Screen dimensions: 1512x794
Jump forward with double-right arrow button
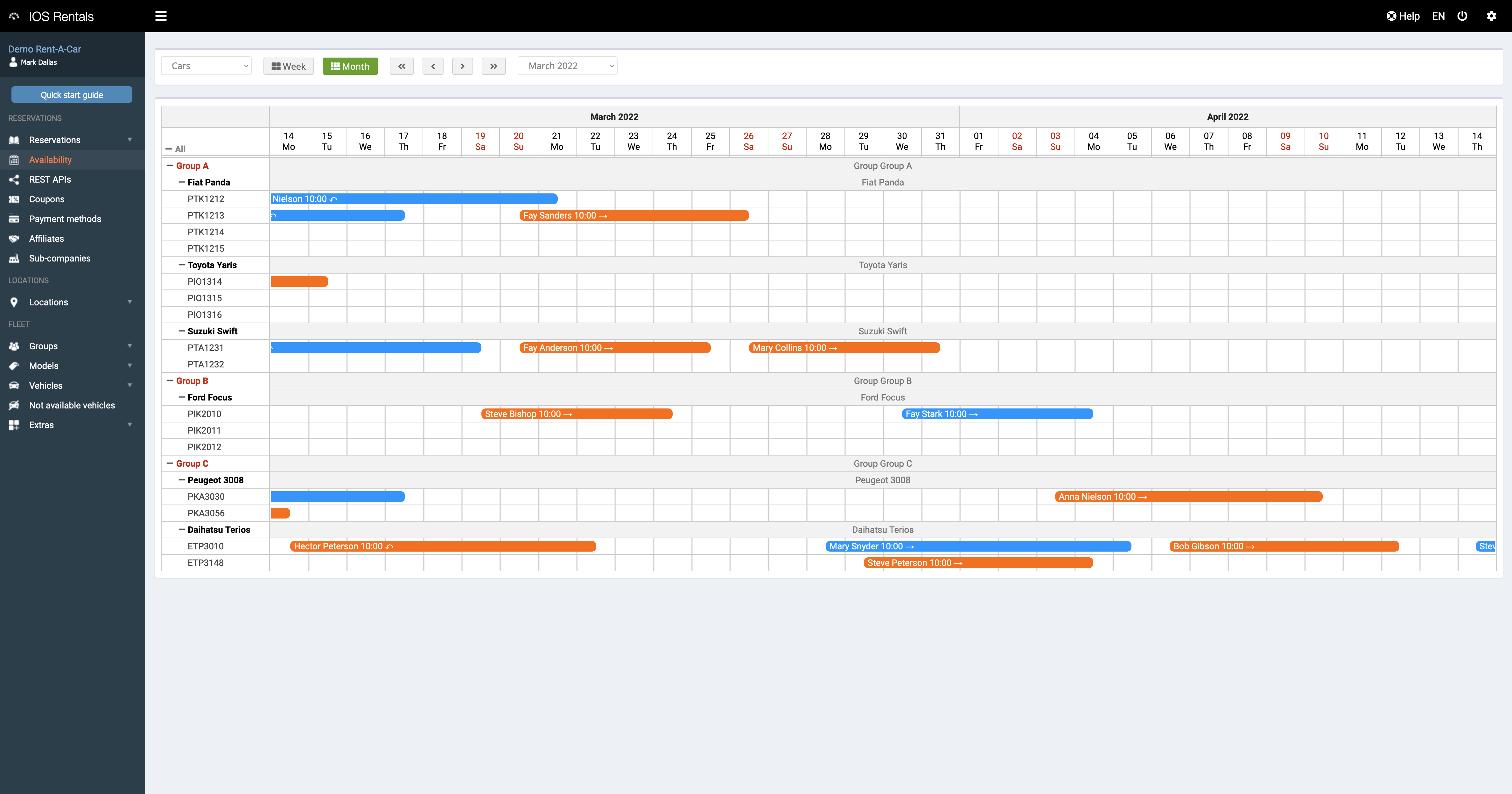click(493, 66)
